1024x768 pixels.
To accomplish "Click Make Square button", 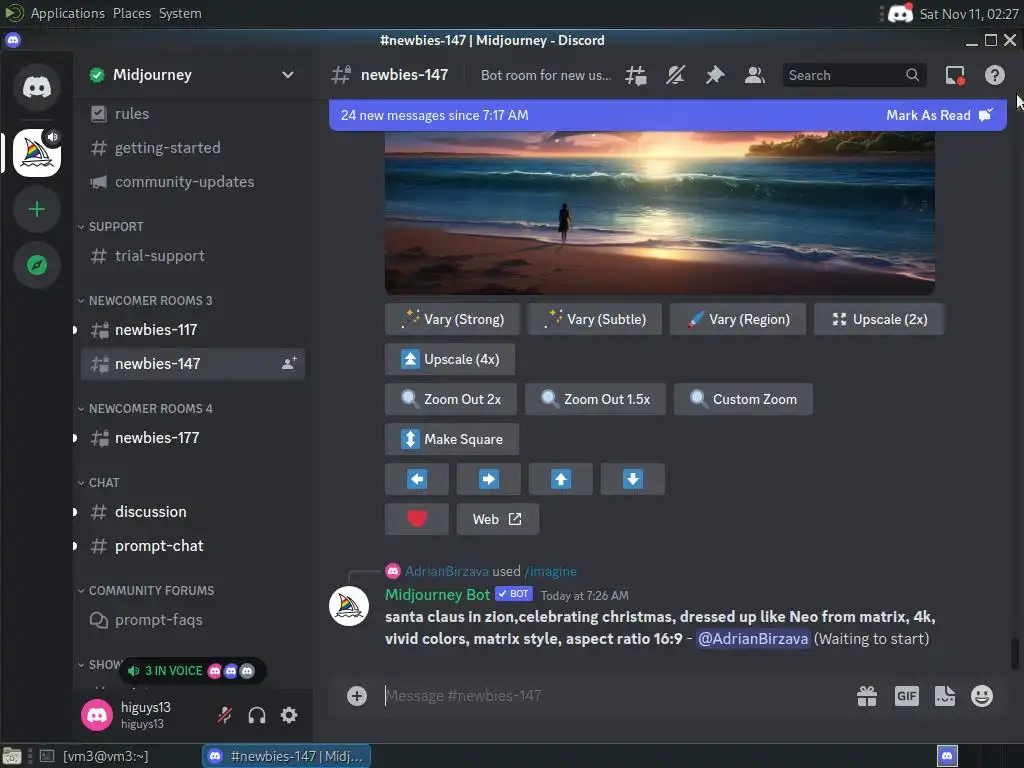I will pos(452,439).
